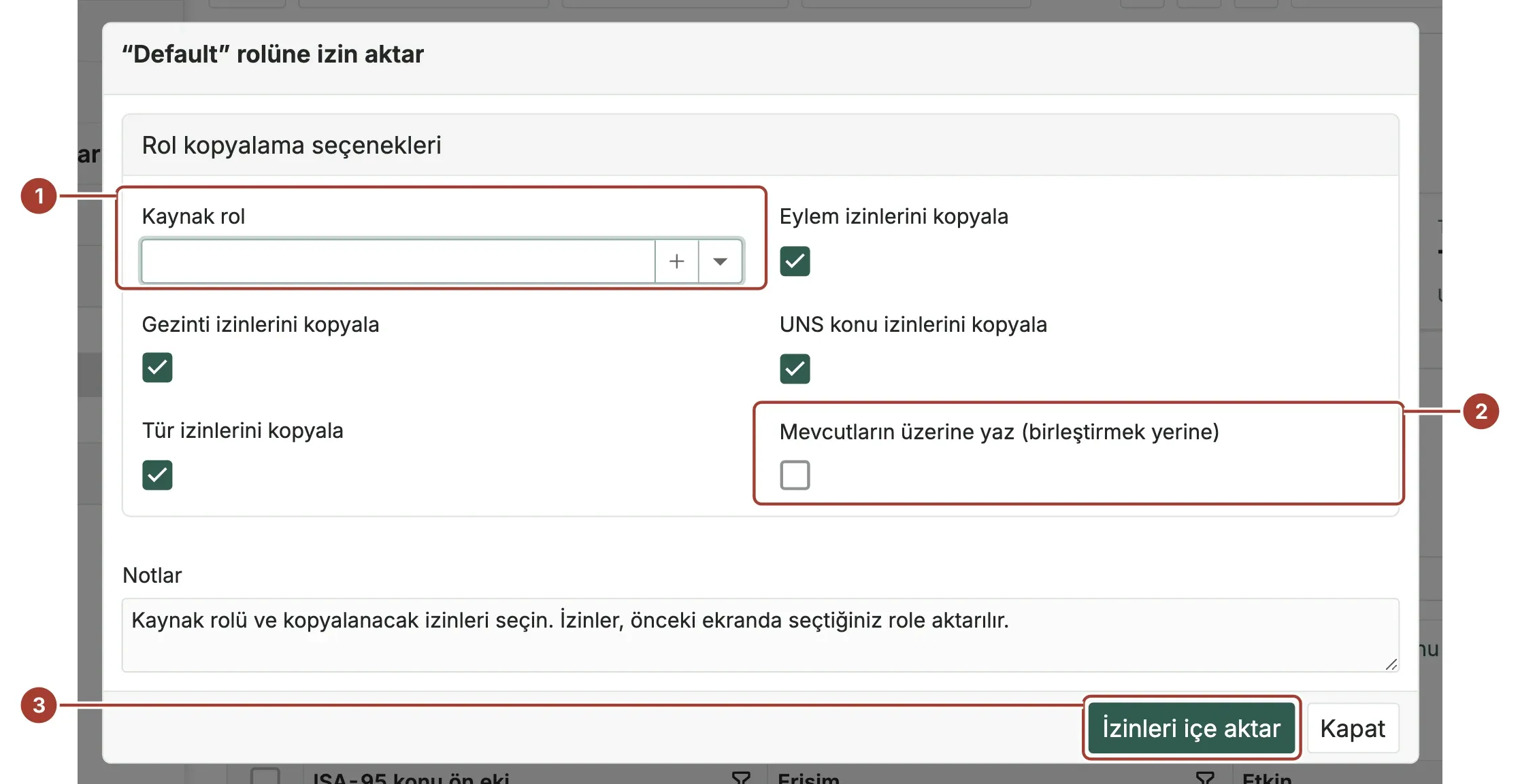Click the filter icon beside Erişim column
Image resolution: width=1520 pixels, height=784 pixels.
coord(1205,777)
